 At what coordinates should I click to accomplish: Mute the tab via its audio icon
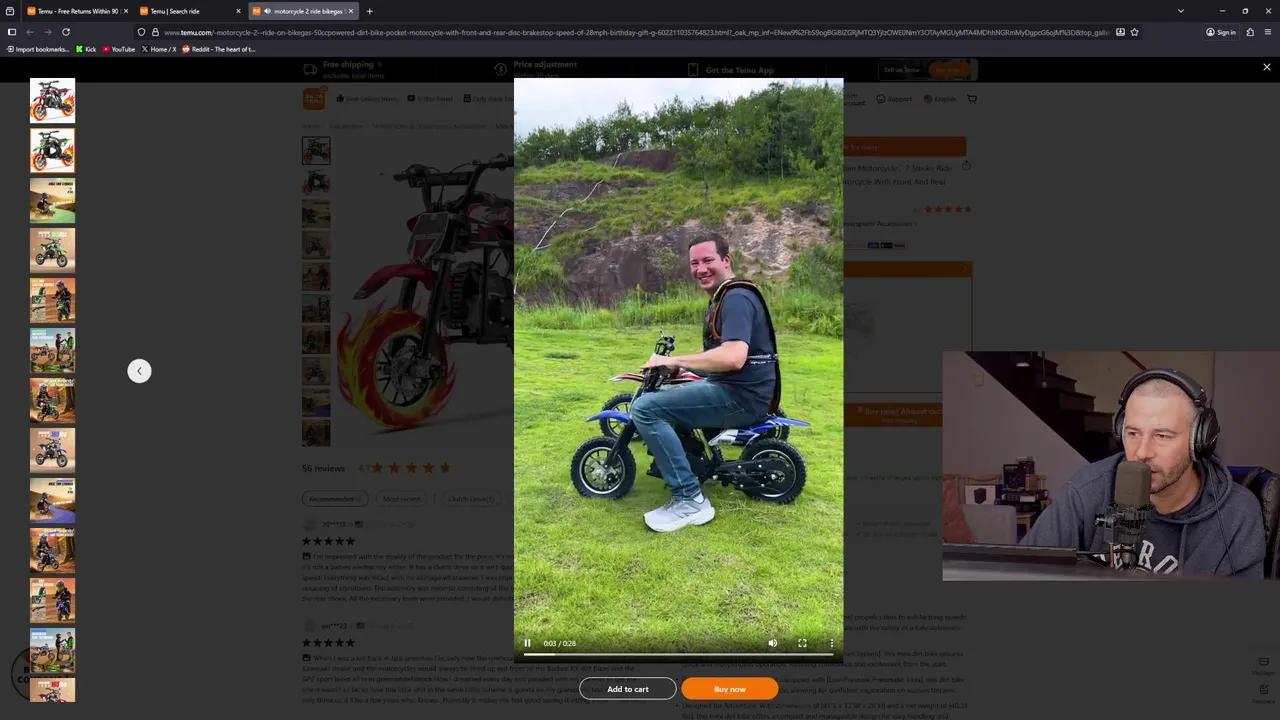[267, 11]
